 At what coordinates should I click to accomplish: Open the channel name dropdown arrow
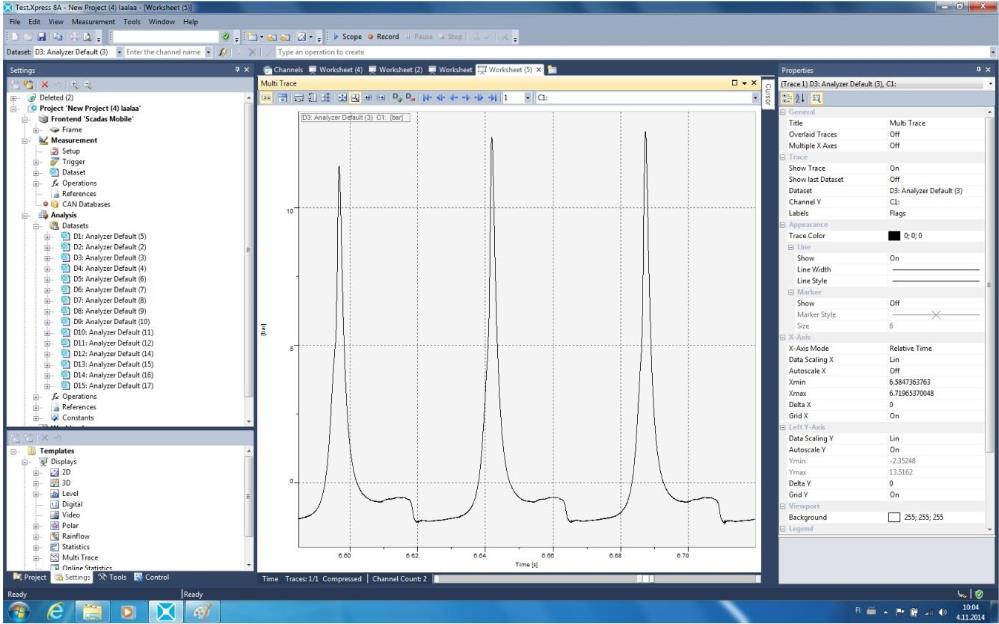pos(208,52)
